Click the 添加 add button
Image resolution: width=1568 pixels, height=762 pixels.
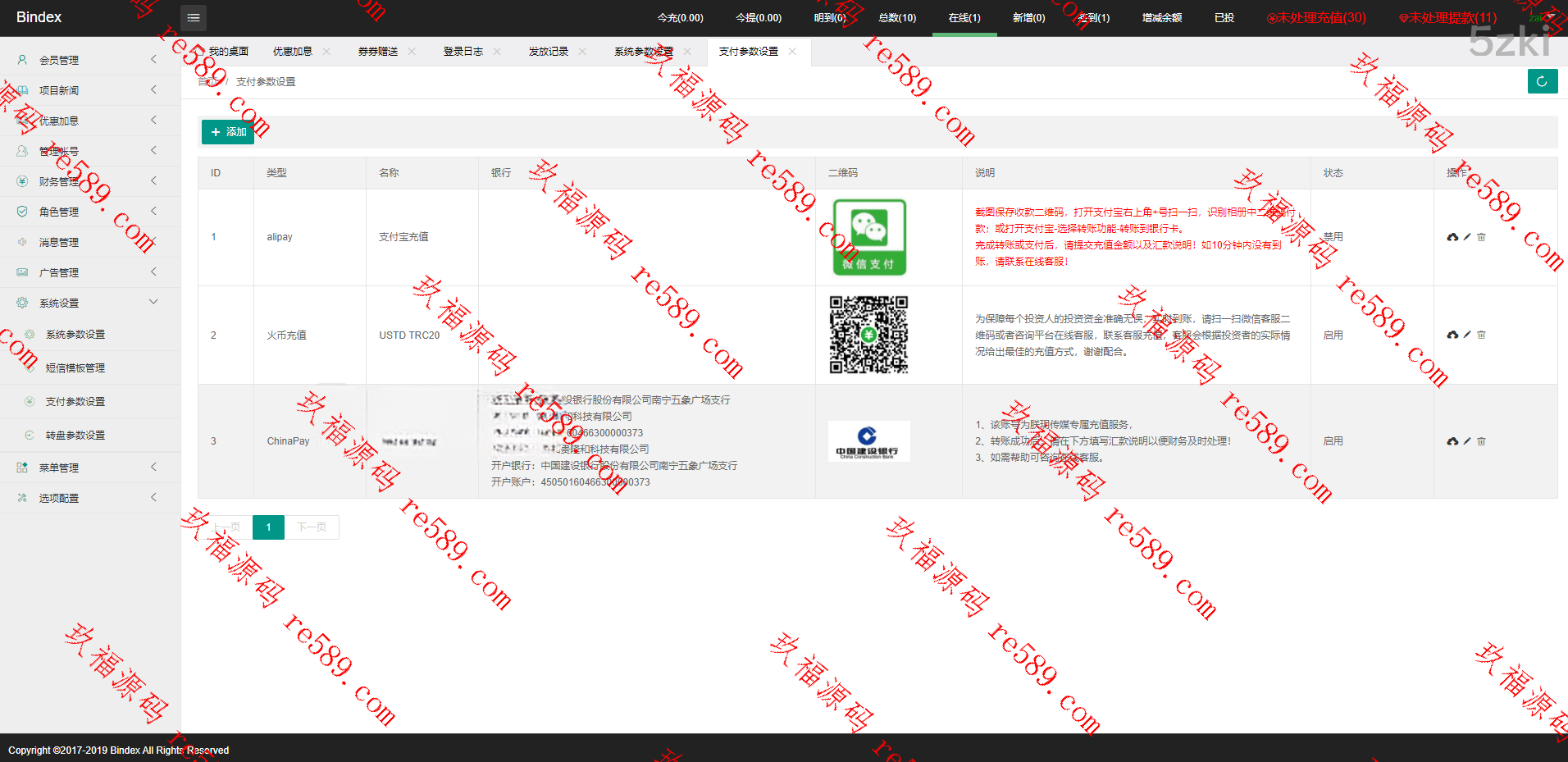click(228, 132)
